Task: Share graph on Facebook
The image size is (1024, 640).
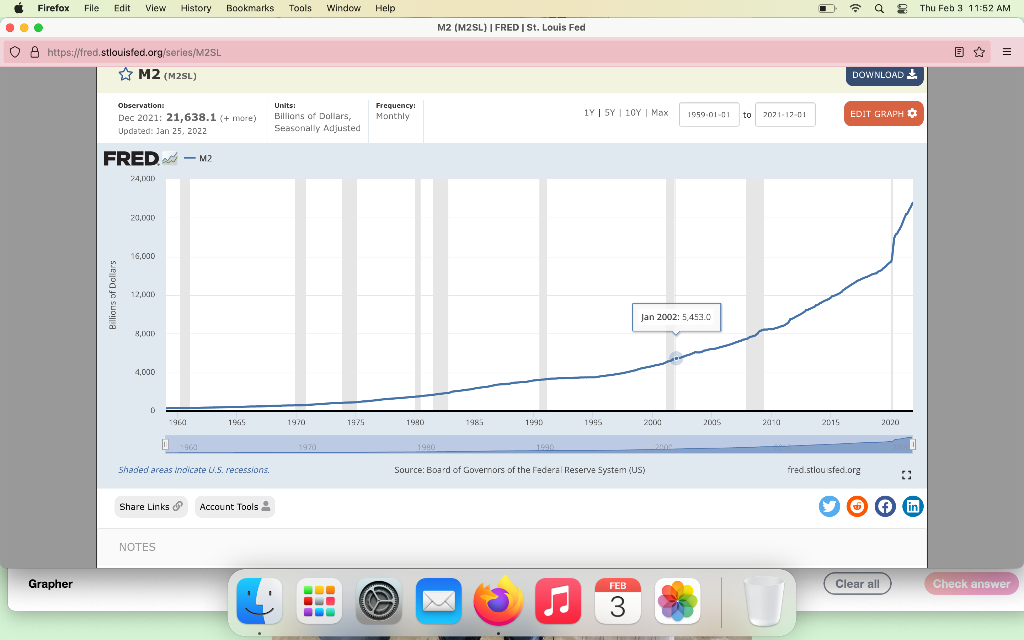Action: point(885,506)
